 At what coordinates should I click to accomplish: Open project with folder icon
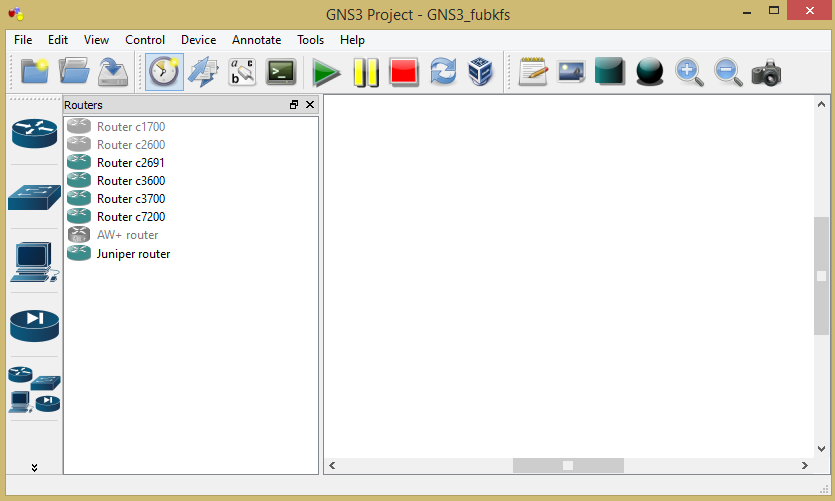tap(73, 71)
